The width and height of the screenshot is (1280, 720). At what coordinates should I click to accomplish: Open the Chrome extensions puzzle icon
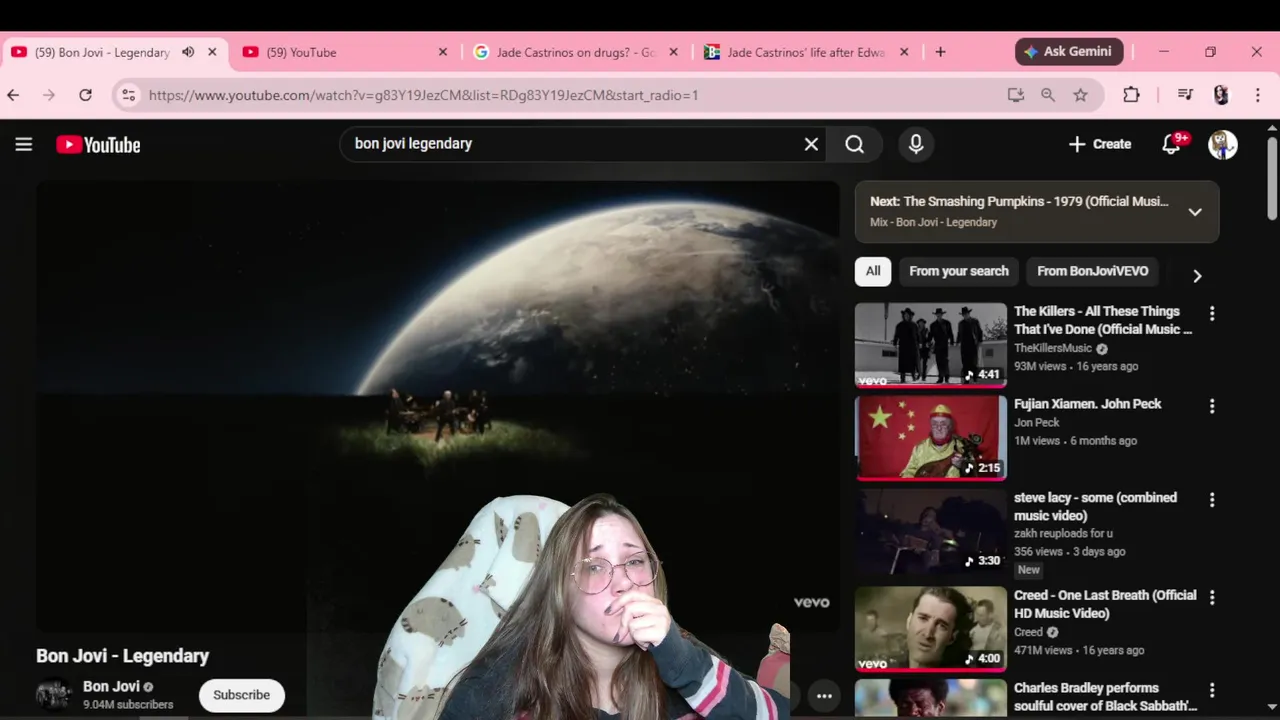[x=1131, y=95]
